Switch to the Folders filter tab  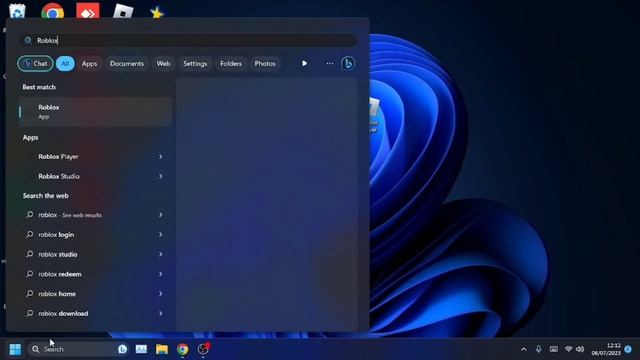coord(231,64)
